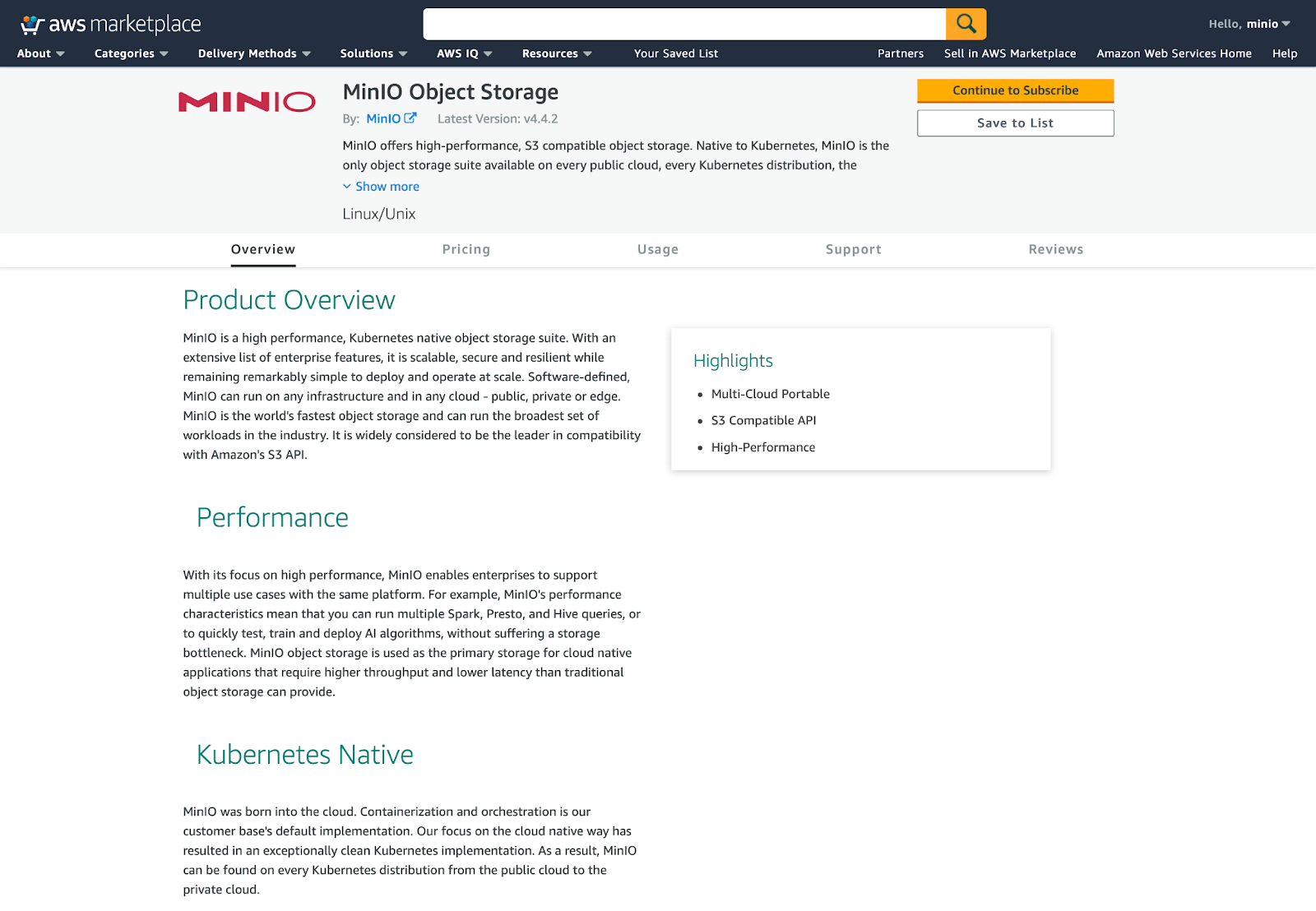Viewport: 1316px width, 911px height.
Task: Expand the Categories dropdown
Action: click(131, 53)
